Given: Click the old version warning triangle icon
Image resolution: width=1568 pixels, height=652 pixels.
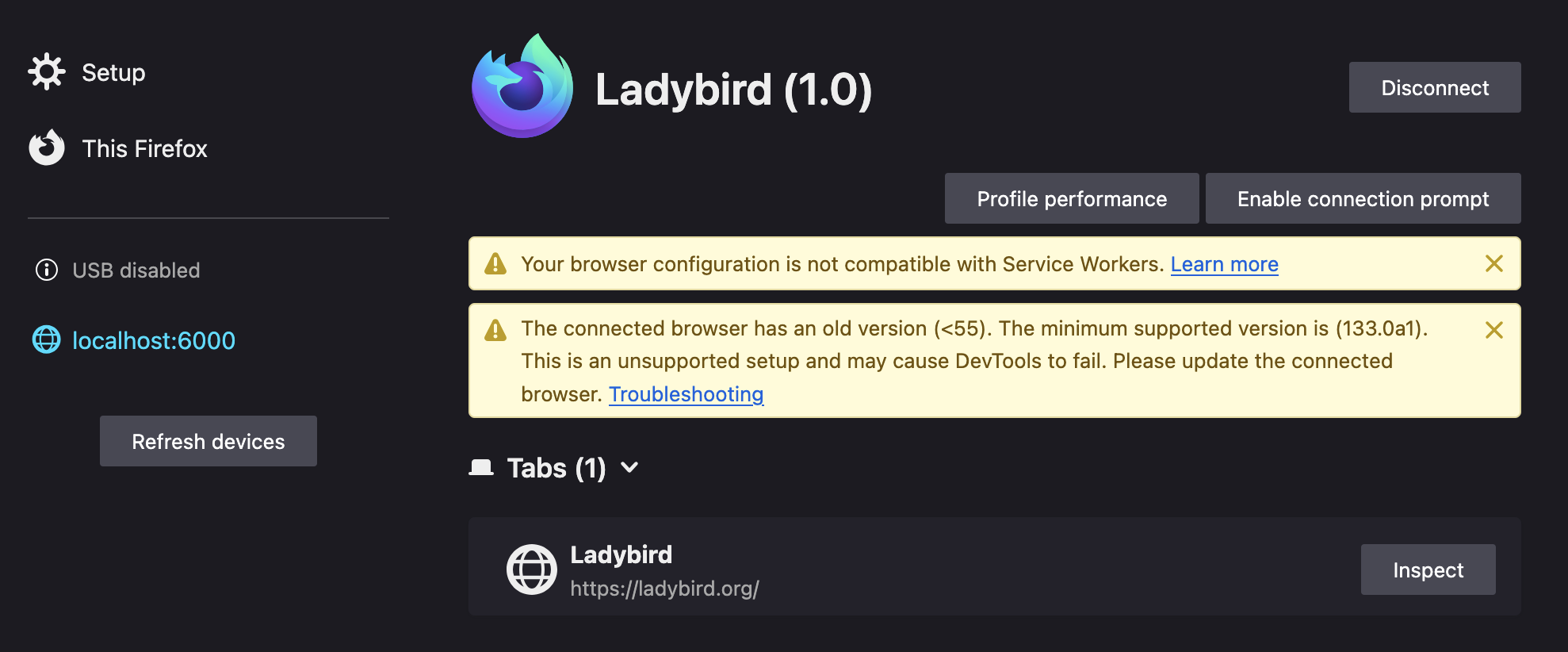Looking at the screenshot, I should pyautogui.click(x=495, y=330).
